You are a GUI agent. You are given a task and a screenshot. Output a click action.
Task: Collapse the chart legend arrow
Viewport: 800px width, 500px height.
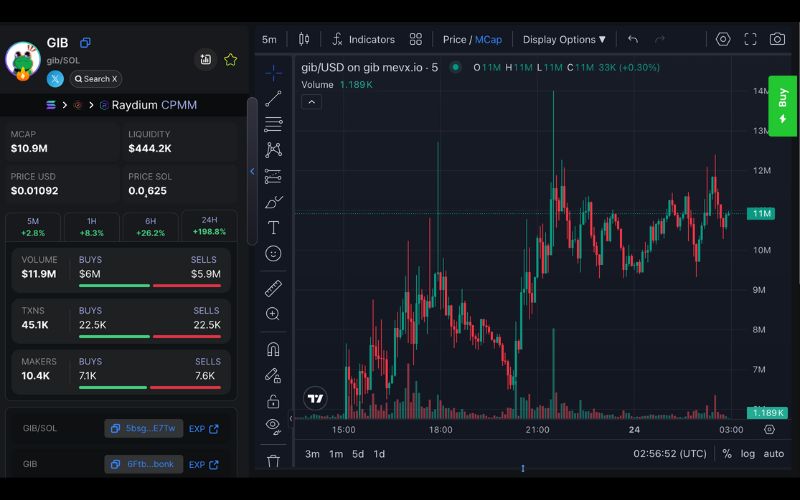(311, 102)
